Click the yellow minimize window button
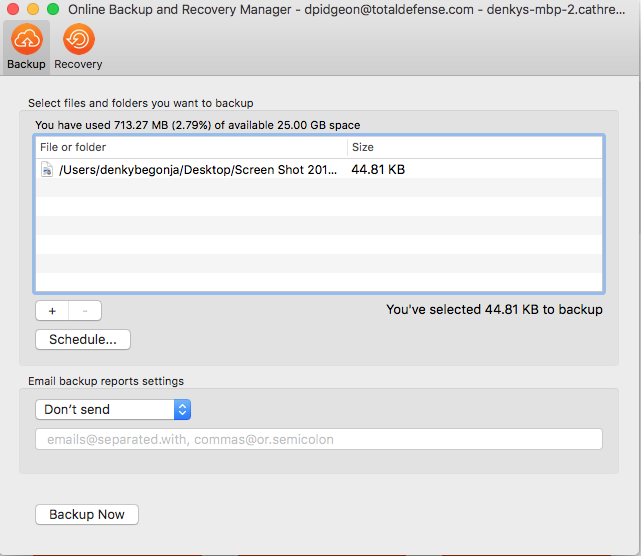 point(33,9)
